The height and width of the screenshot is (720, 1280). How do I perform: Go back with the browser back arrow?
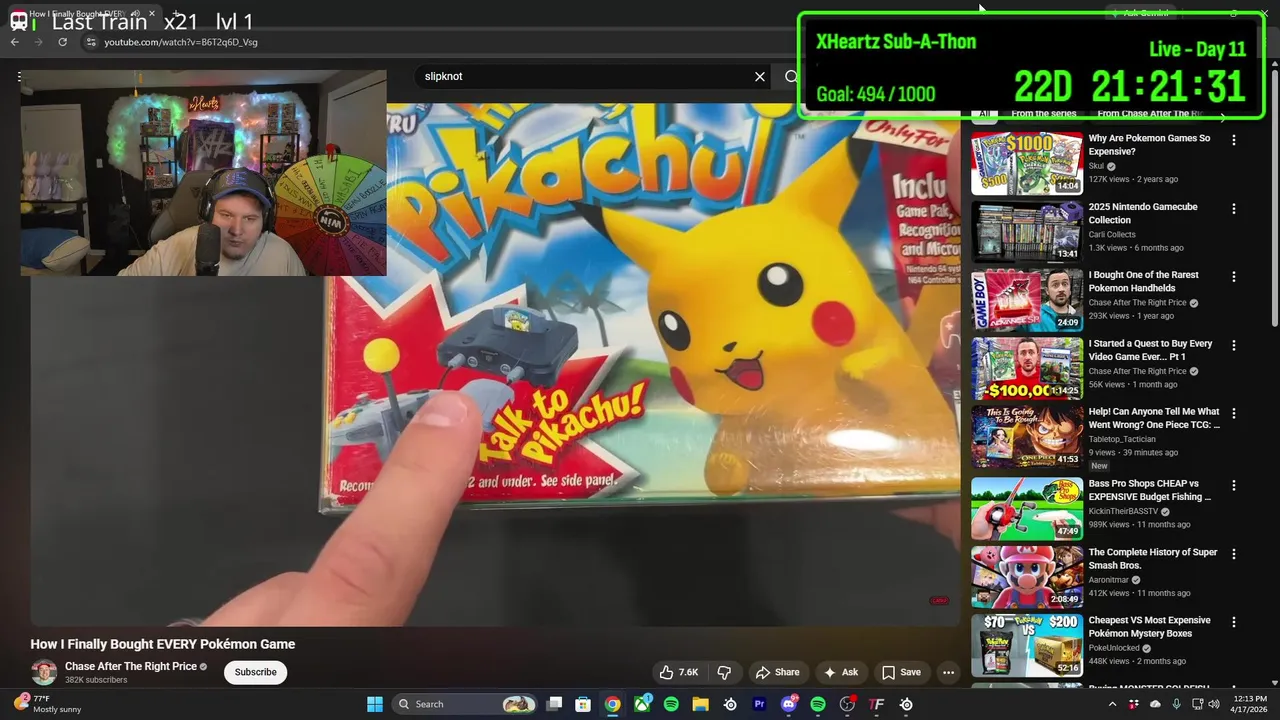[15, 42]
